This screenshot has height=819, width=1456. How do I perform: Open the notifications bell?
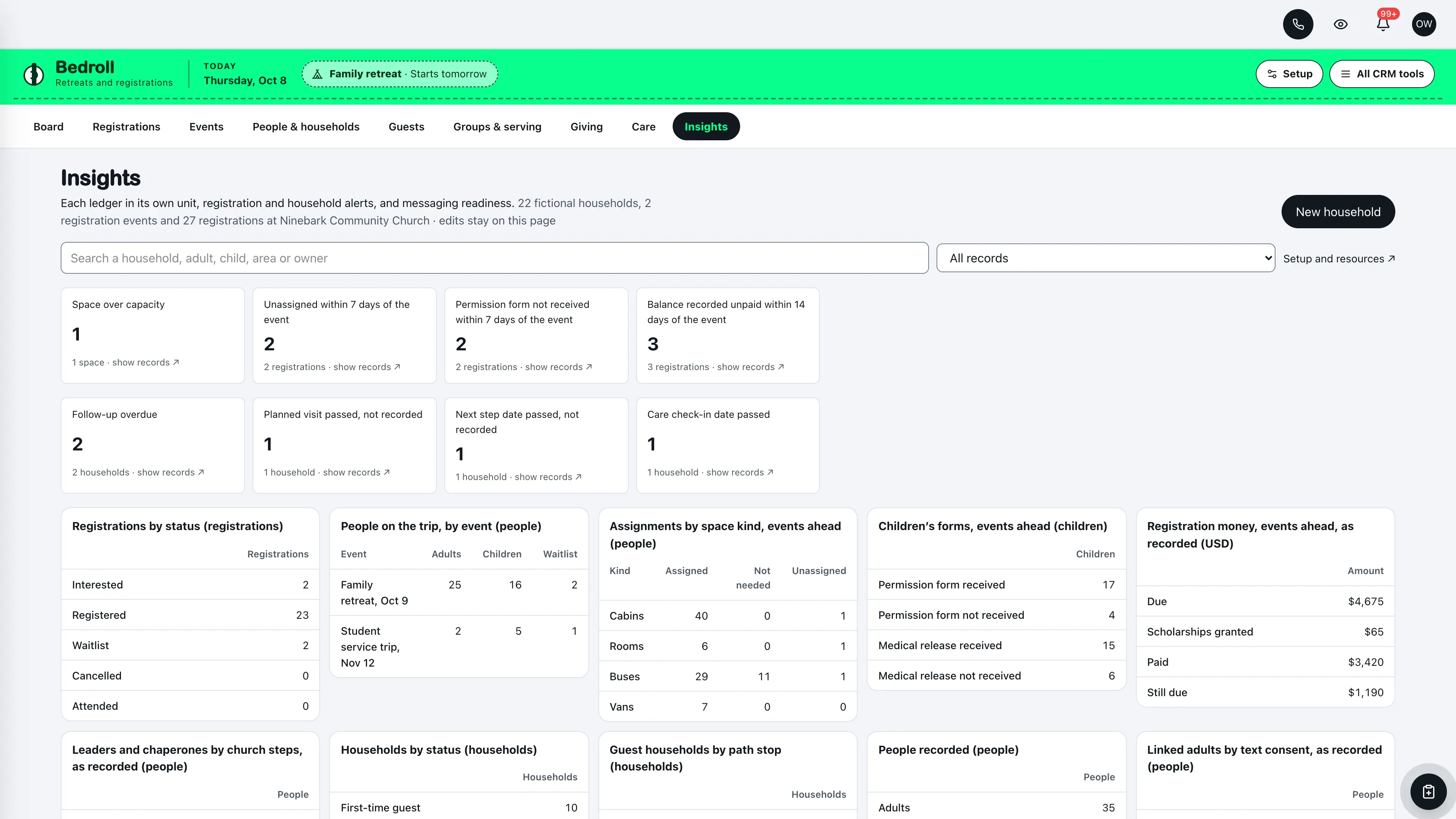coord(1383,24)
